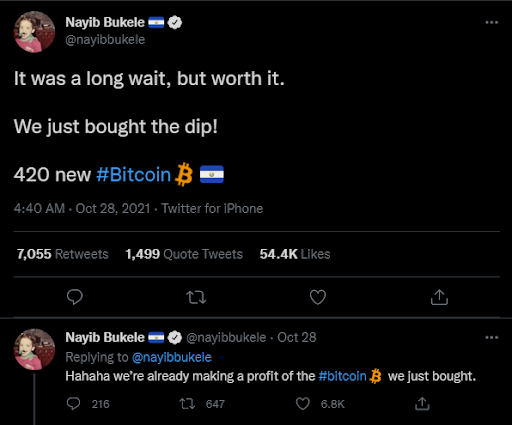This screenshot has height=425, width=512.
Task: Open the Nayib Bukele profile picture at top
Action: (x=34, y=32)
